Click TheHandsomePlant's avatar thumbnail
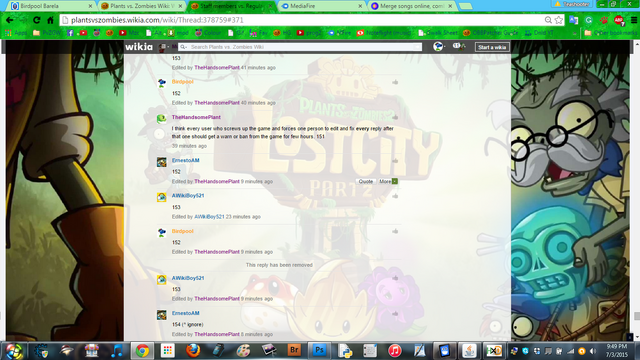The height and width of the screenshot is (360, 640). (x=162, y=119)
